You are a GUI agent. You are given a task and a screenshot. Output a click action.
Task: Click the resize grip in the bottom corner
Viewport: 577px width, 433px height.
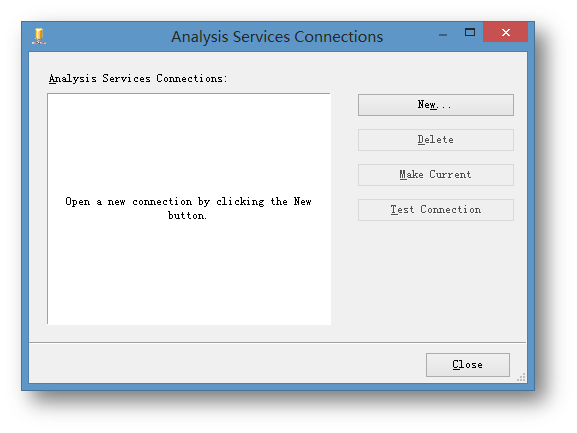coord(521,377)
